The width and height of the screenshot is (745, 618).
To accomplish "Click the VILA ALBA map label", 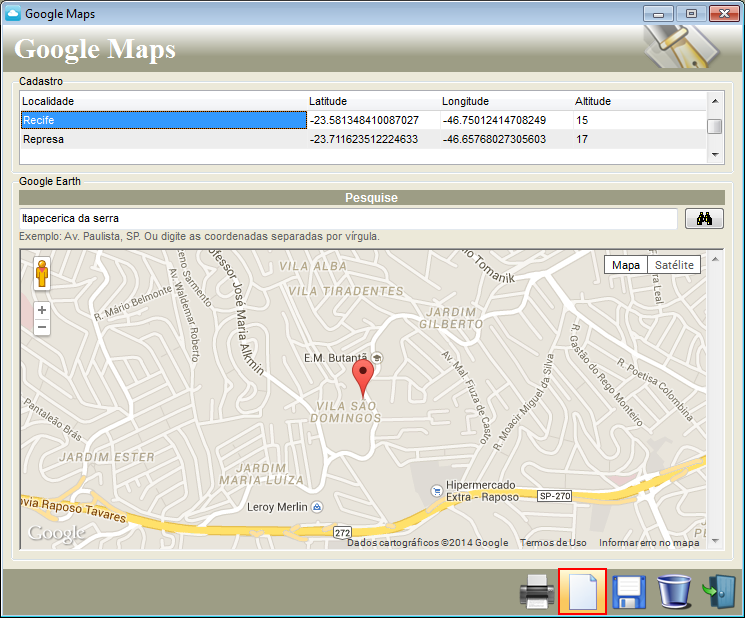I will (x=313, y=266).
